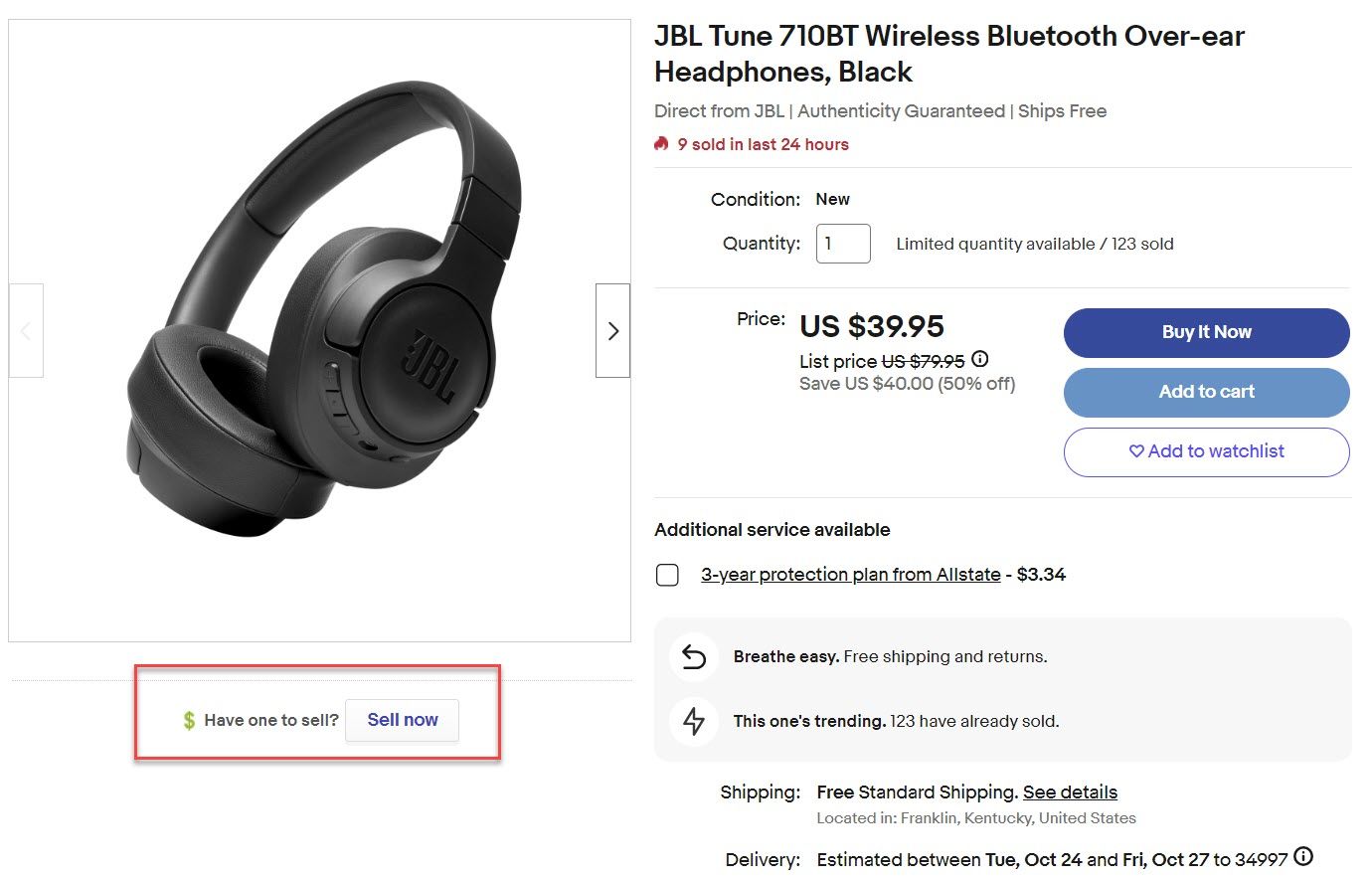Click Buy It Now
This screenshot has height=879, width=1372.
(1206, 332)
